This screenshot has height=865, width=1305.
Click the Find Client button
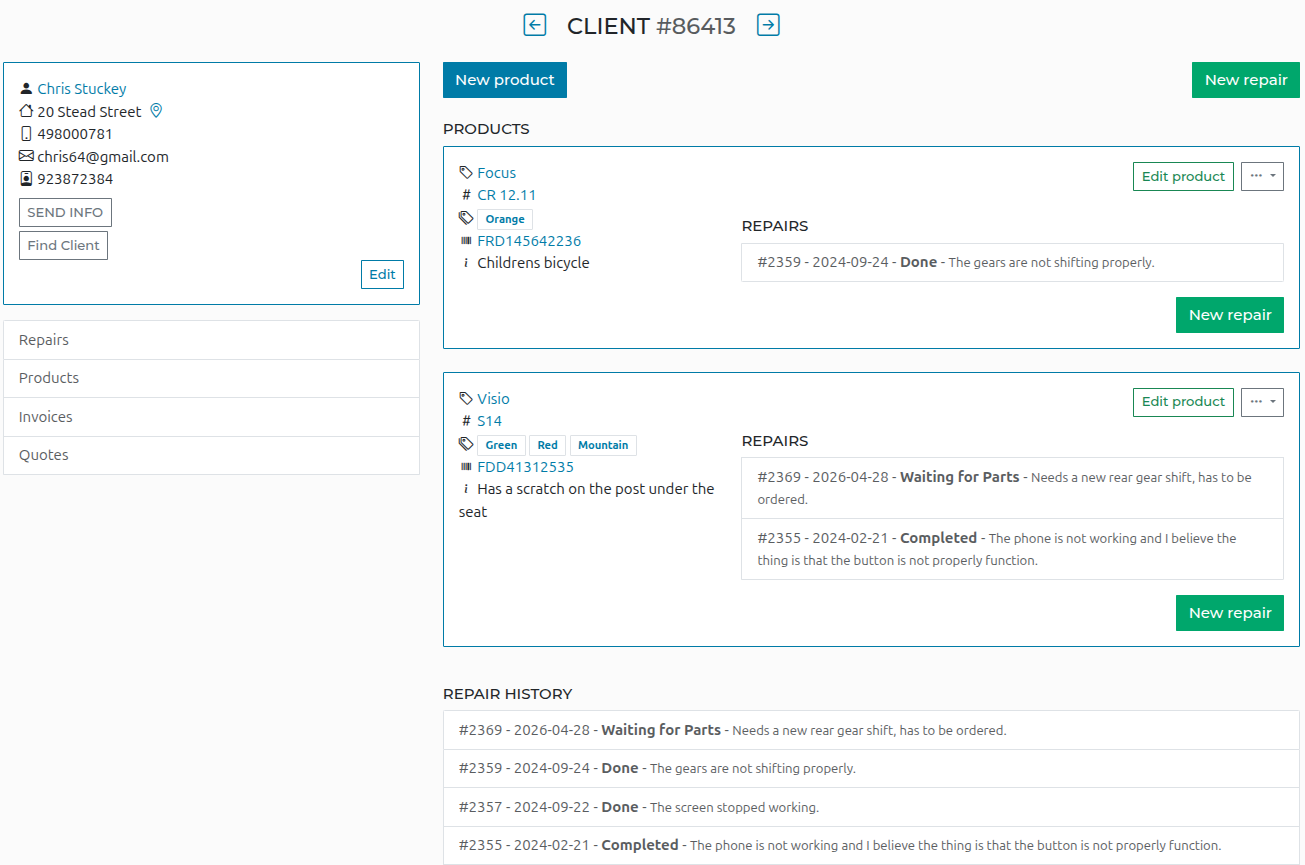(x=63, y=245)
